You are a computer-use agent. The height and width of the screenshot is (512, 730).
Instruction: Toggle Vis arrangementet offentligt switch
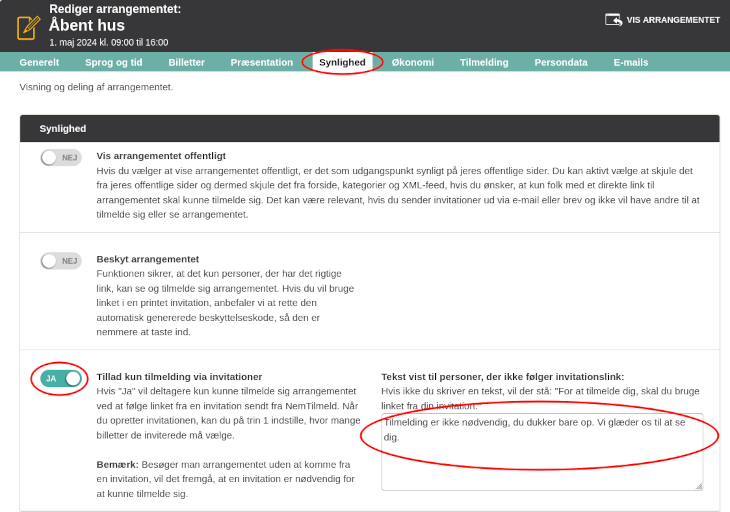[61, 158]
